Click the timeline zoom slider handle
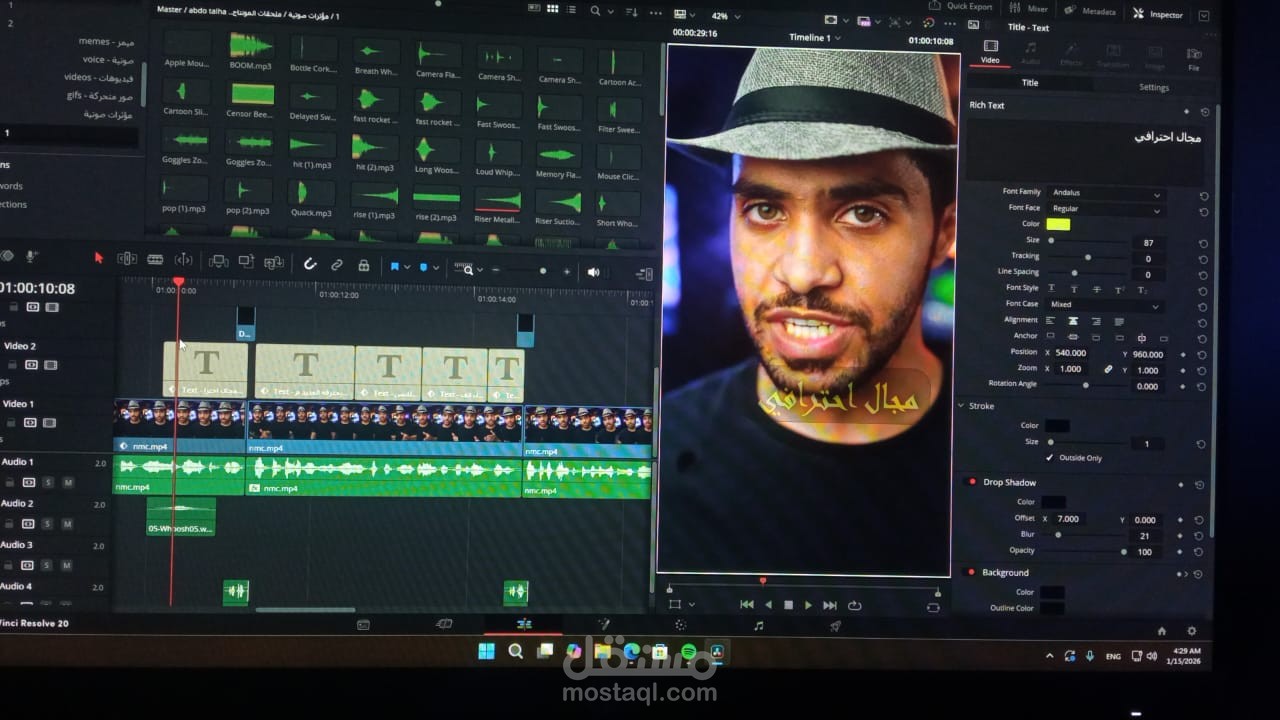This screenshot has height=720, width=1280. click(543, 271)
